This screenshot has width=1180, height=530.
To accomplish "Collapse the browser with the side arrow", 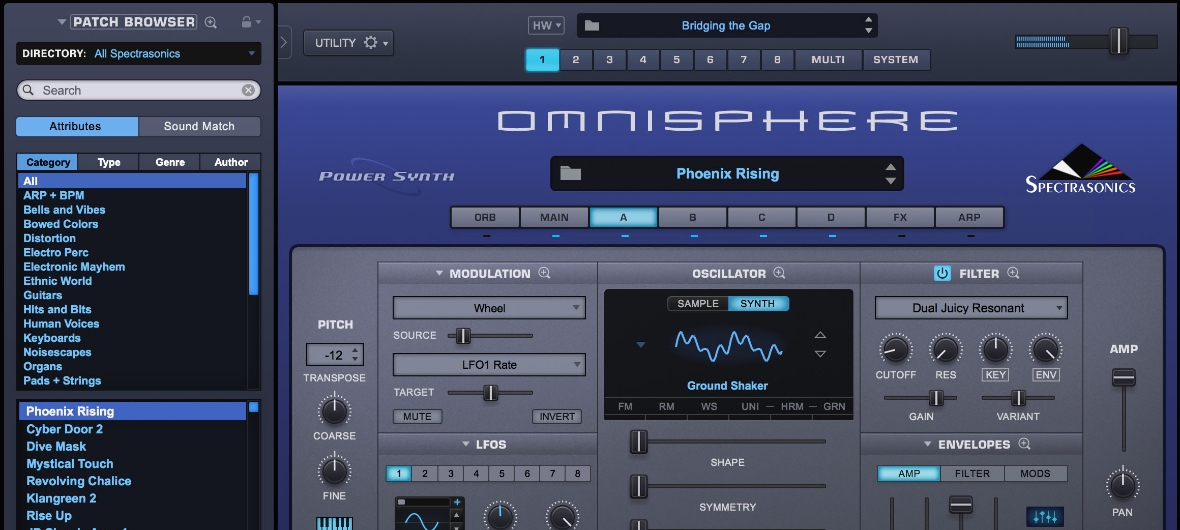I will [284, 42].
